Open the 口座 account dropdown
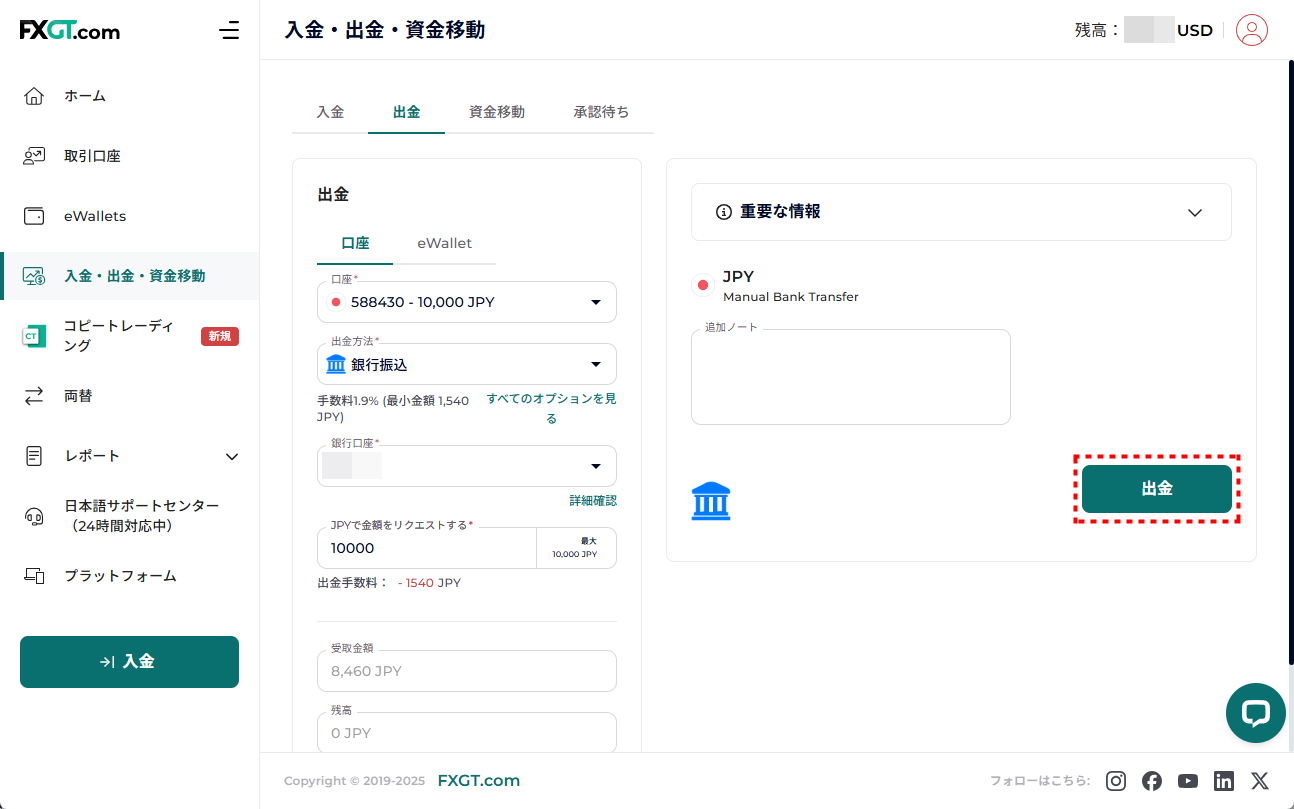 pos(467,302)
